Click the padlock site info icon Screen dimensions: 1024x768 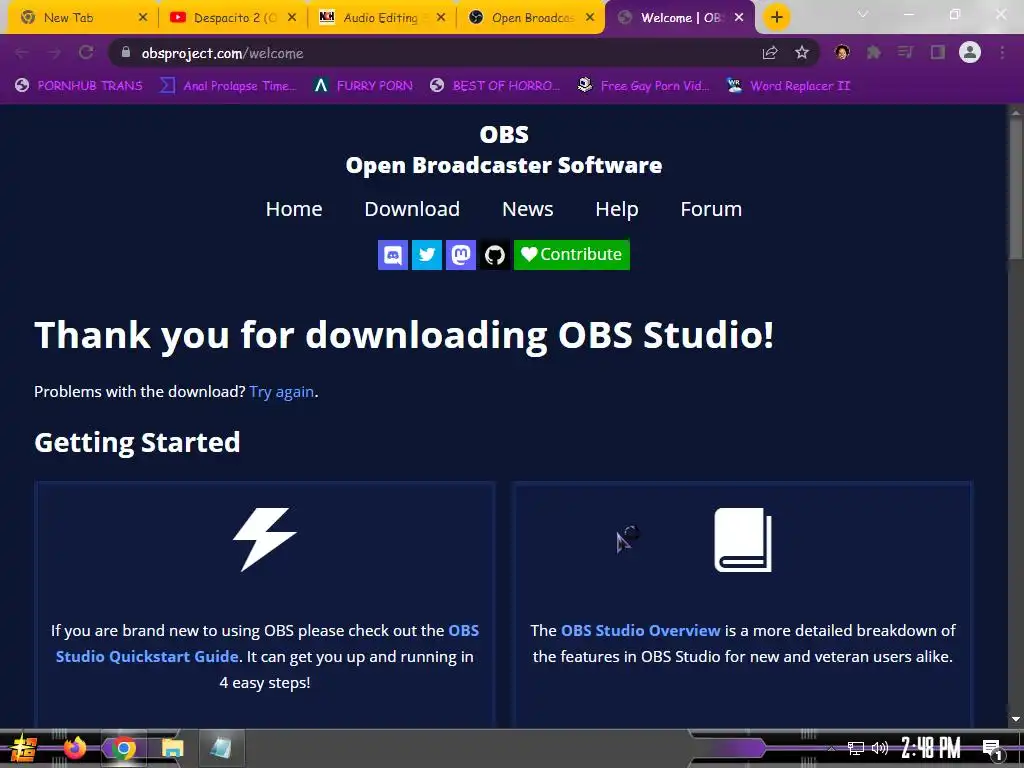pos(125,52)
